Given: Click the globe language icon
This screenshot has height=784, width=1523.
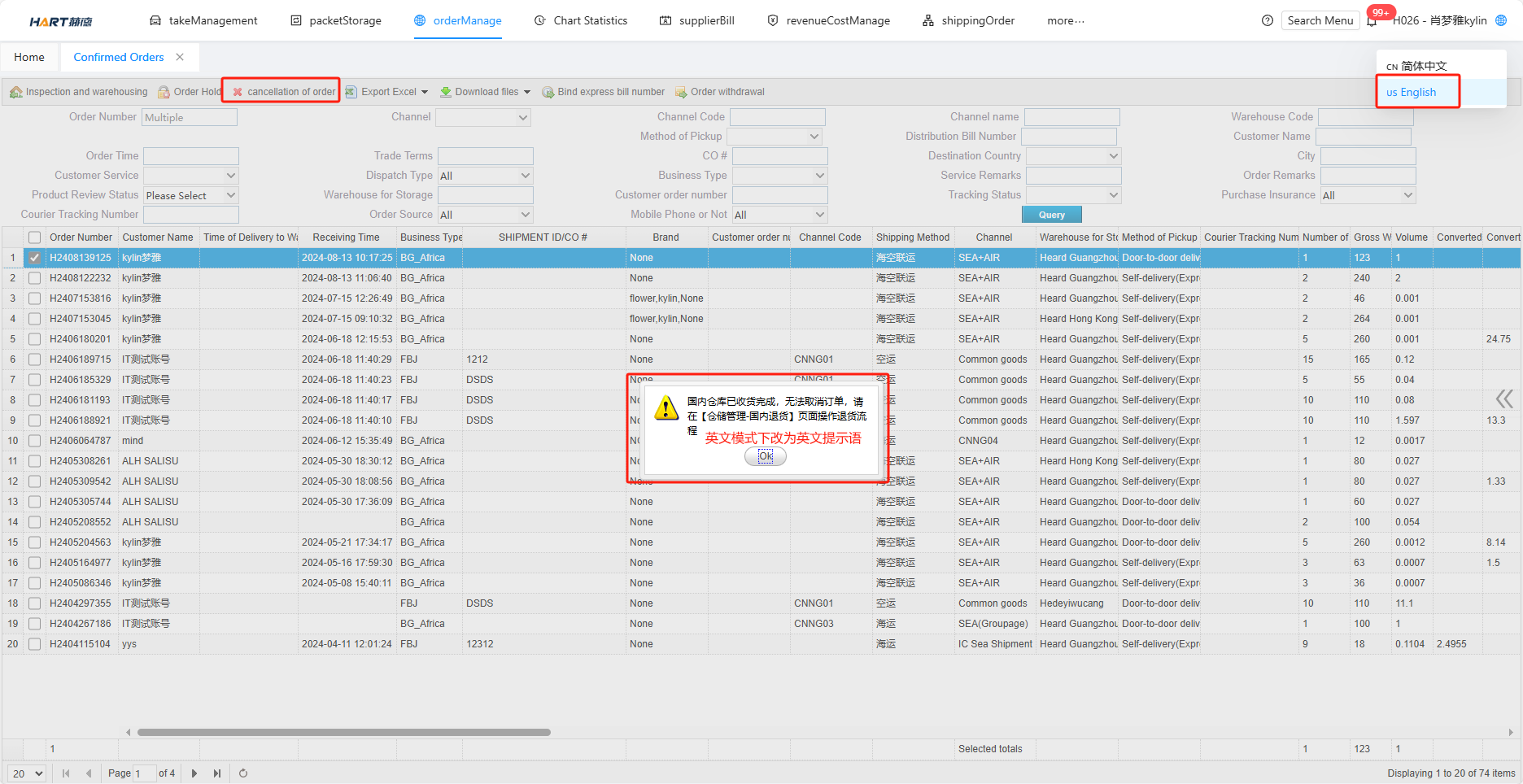Looking at the screenshot, I should pos(1501,21).
